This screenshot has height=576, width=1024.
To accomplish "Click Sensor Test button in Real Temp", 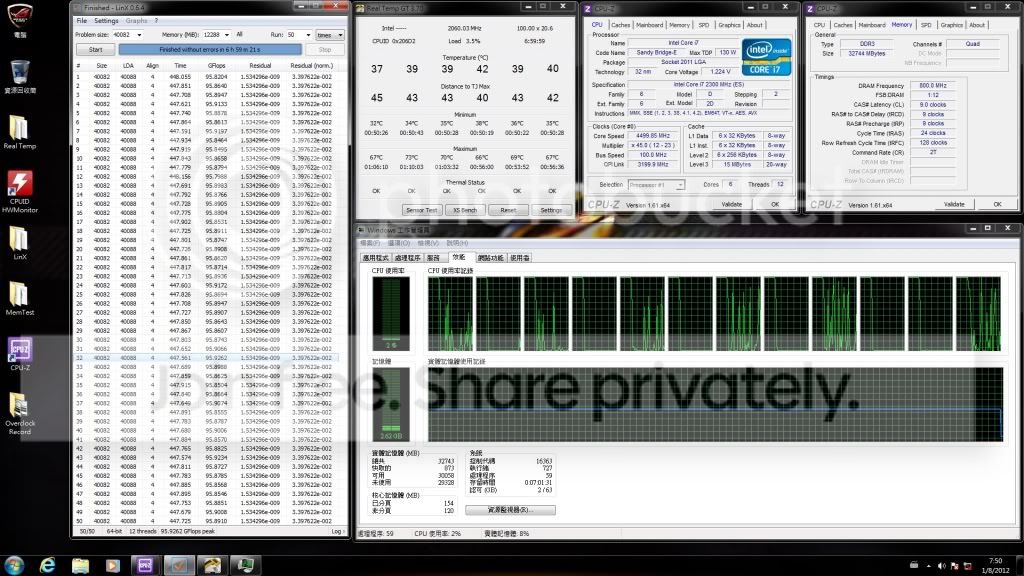I will (421, 210).
